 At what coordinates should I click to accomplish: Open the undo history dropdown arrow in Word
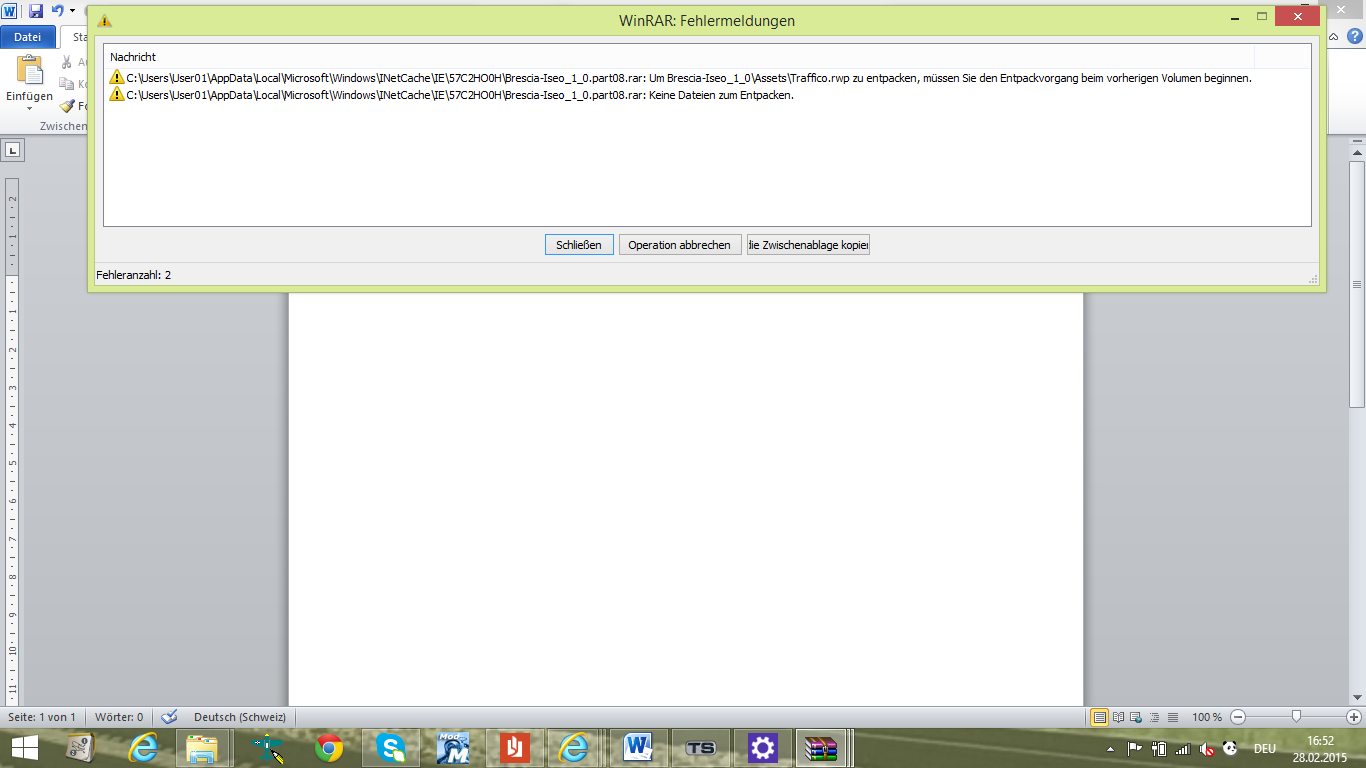(x=72, y=11)
